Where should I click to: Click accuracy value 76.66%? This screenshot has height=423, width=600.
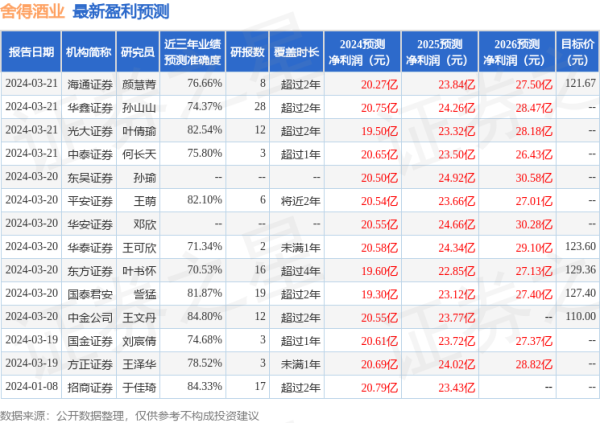(x=205, y=83)
